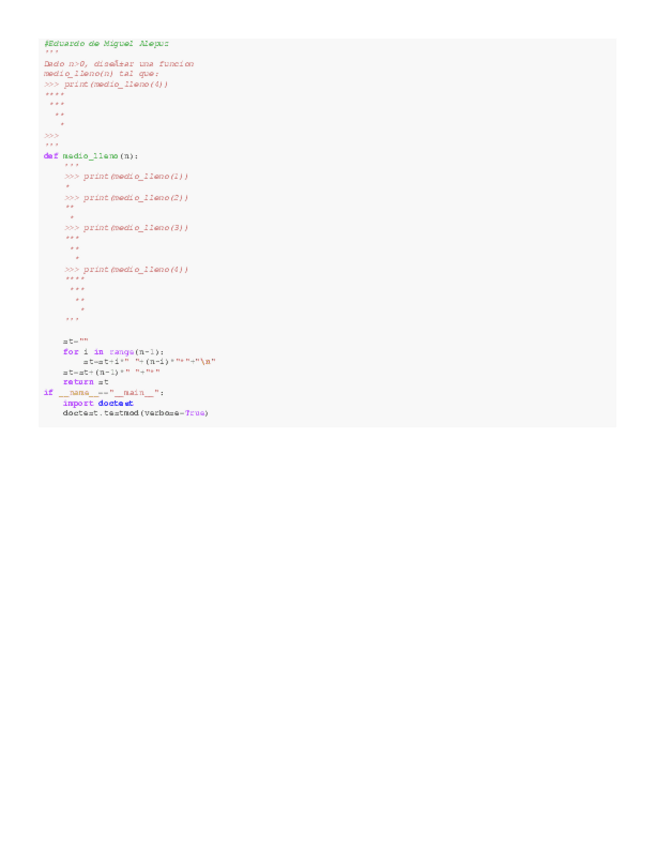Click the line "medio_lleno(n) tal que:"
This screenshot has width=655, height=848.
point(101,74)
